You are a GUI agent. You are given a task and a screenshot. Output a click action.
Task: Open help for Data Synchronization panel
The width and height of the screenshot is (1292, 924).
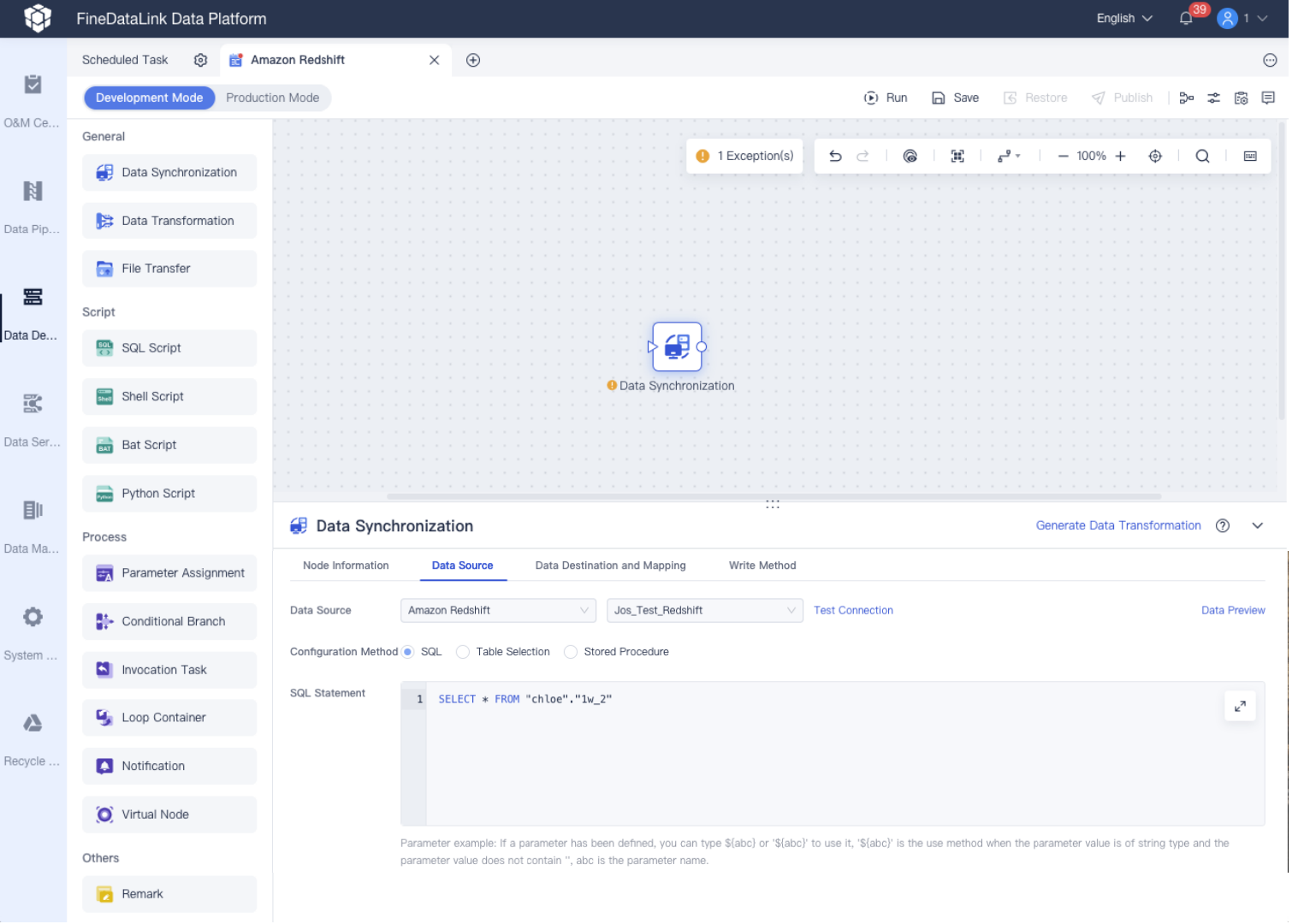pyautogui.click(x=1223, y=526)
